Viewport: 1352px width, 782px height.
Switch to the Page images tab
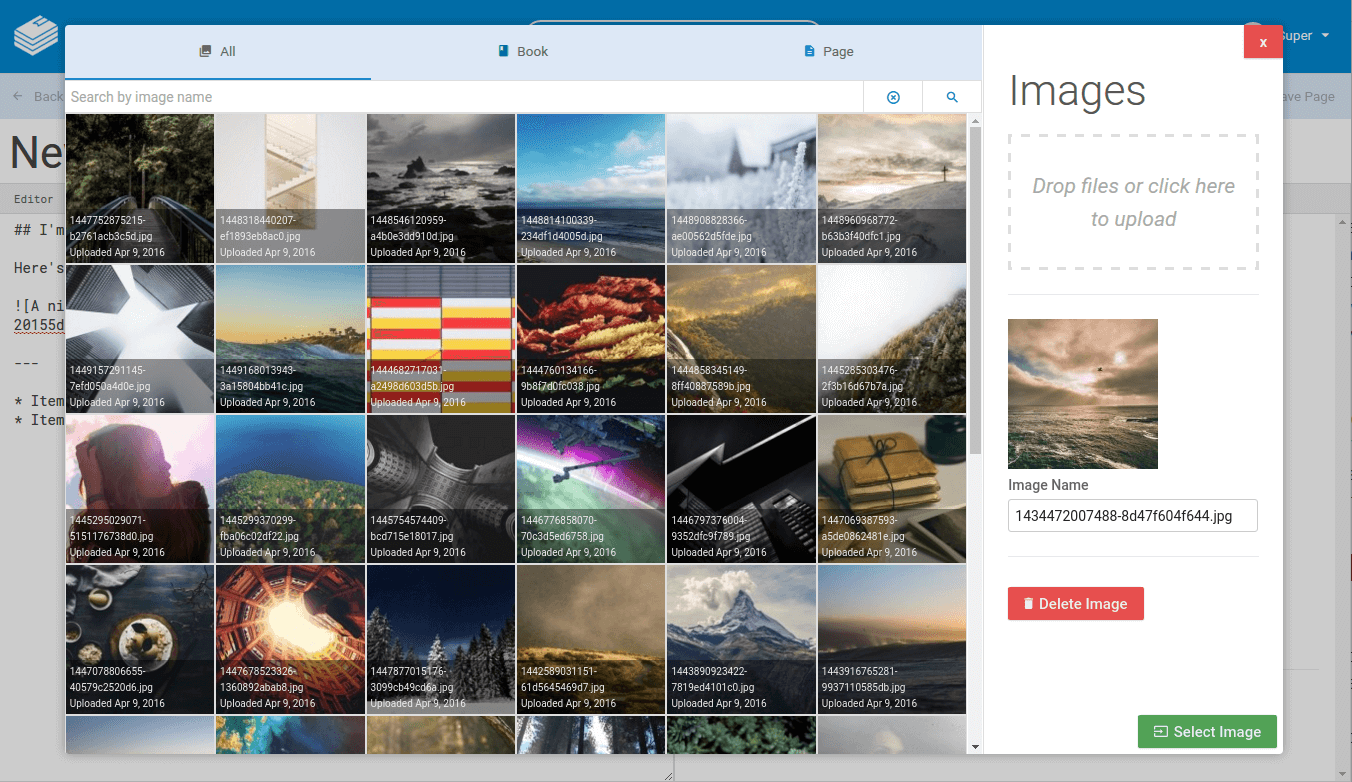tap(829, 52)
